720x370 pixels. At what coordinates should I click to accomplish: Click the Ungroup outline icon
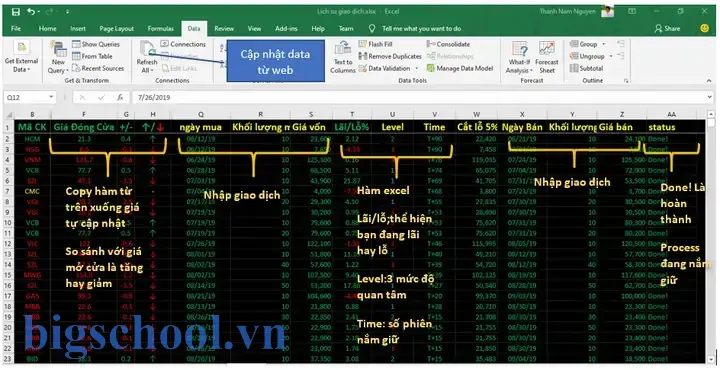coord(574,56)
